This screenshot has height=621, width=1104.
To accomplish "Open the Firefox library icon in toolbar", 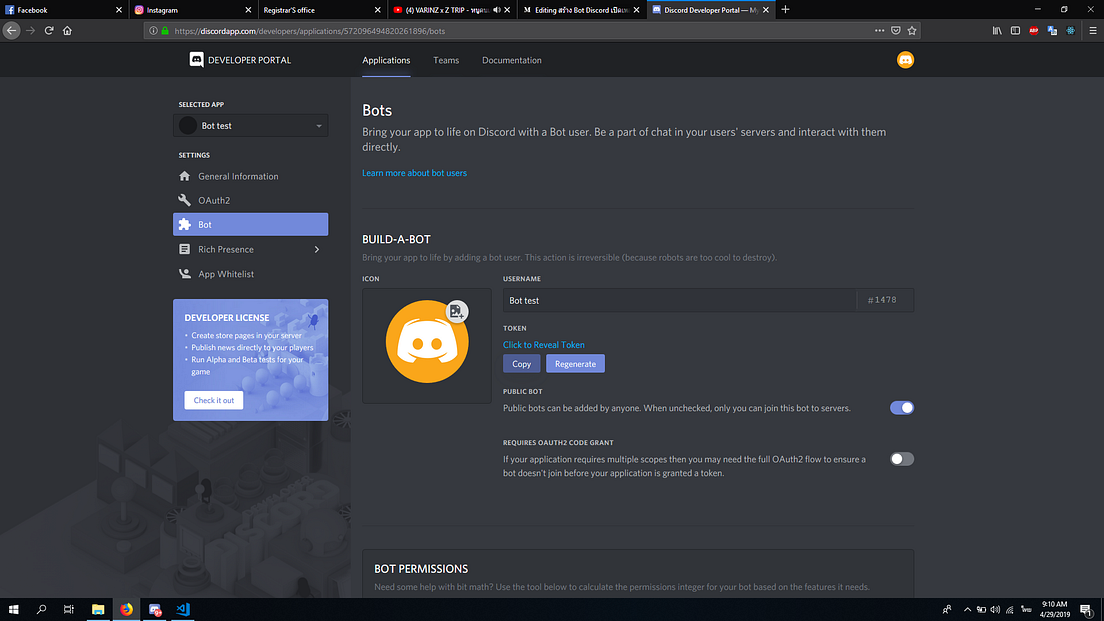I will point(997,30).
